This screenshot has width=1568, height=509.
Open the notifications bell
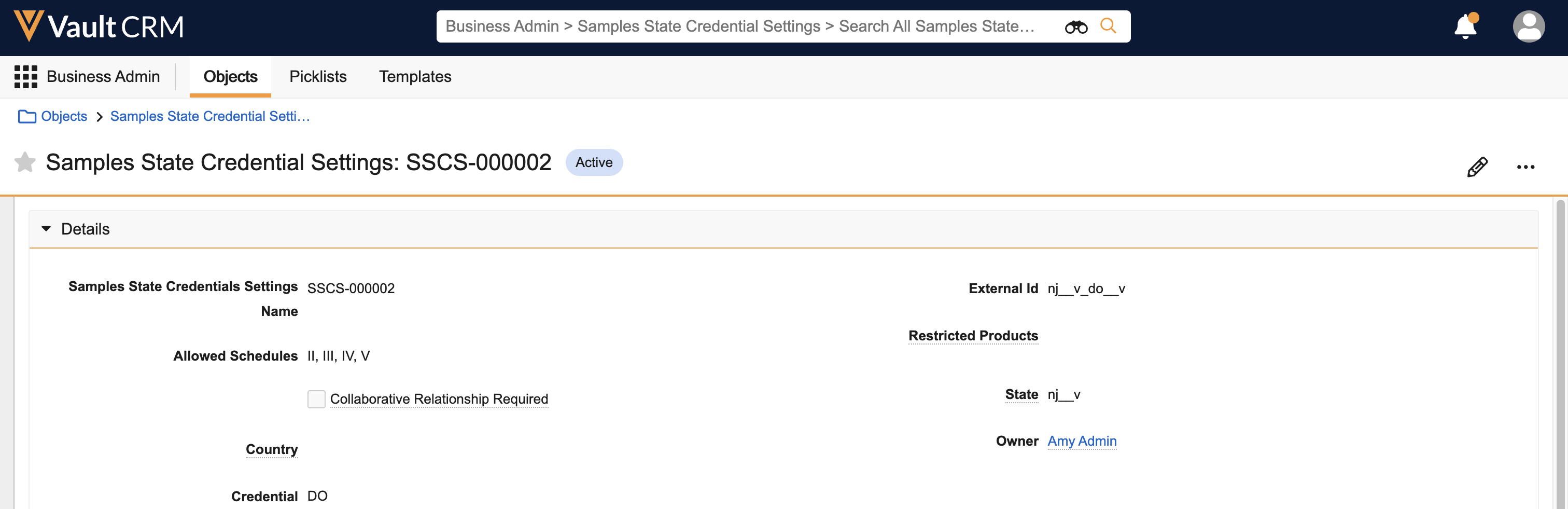point(1465,27)
